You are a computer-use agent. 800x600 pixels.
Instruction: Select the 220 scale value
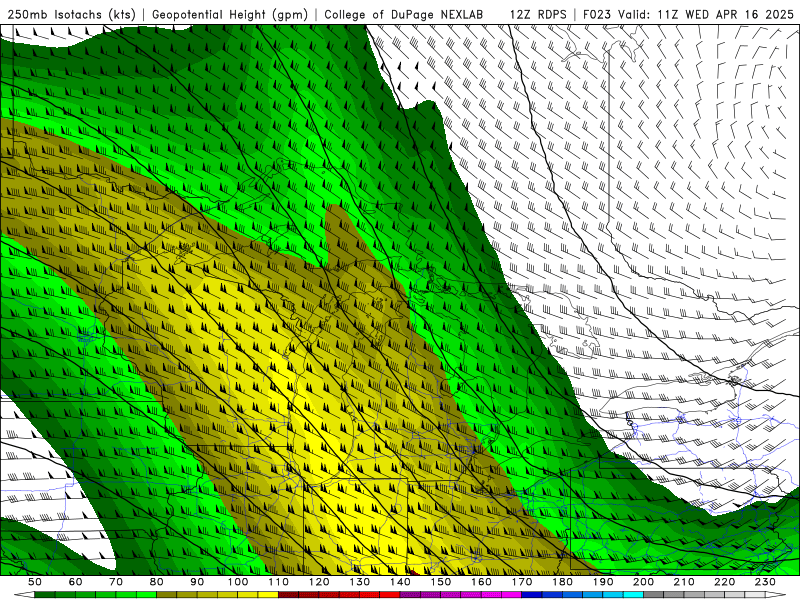(x=724, y=582)
